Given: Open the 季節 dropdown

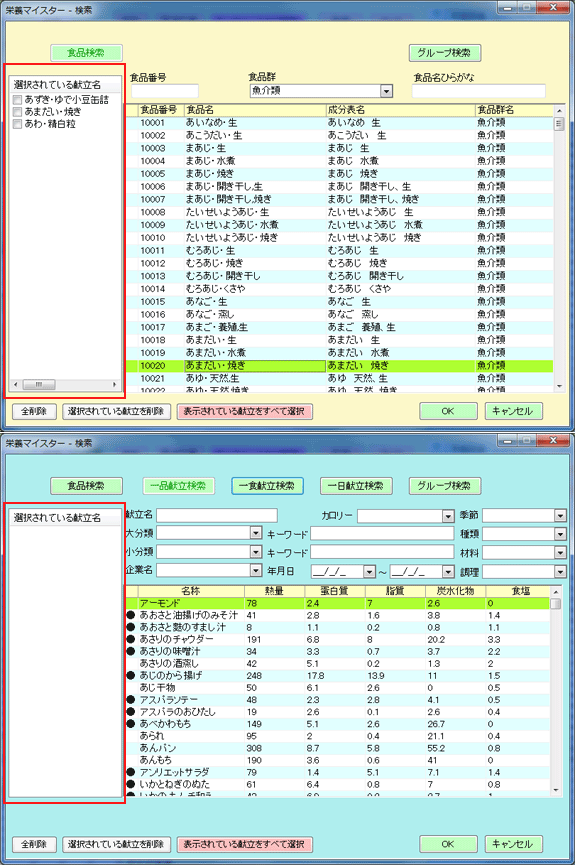Looking at the screenshot, I should click(560, 516).
